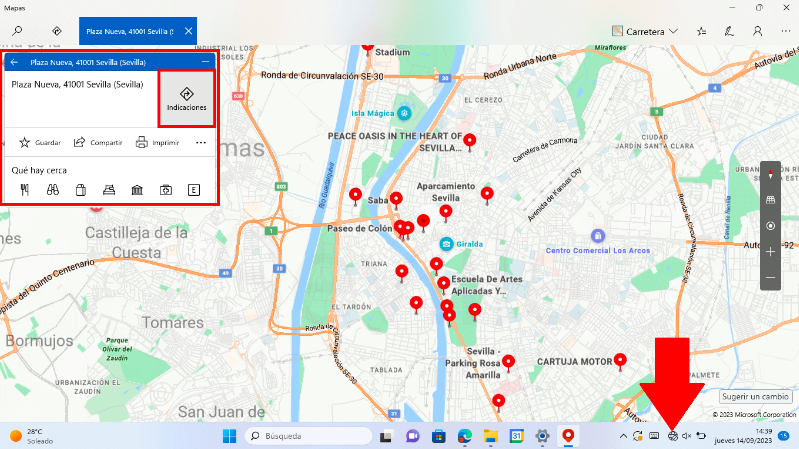This screenshot has height=449, width=799.
Task: Go back using the panel arrow
Action: coord(14,62)
